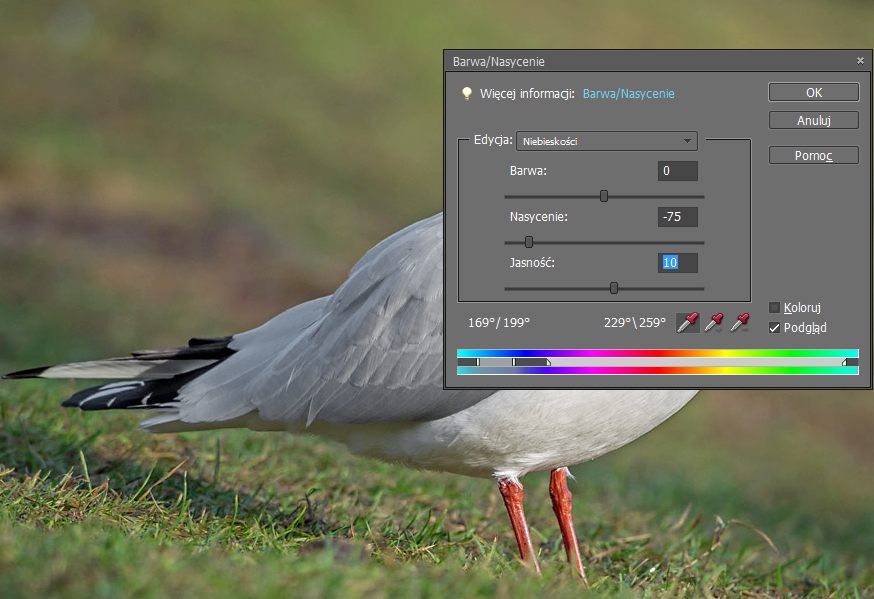
Task: Click the Barwa slider handle
Action: pyautogui.click(x=604, y=196)
